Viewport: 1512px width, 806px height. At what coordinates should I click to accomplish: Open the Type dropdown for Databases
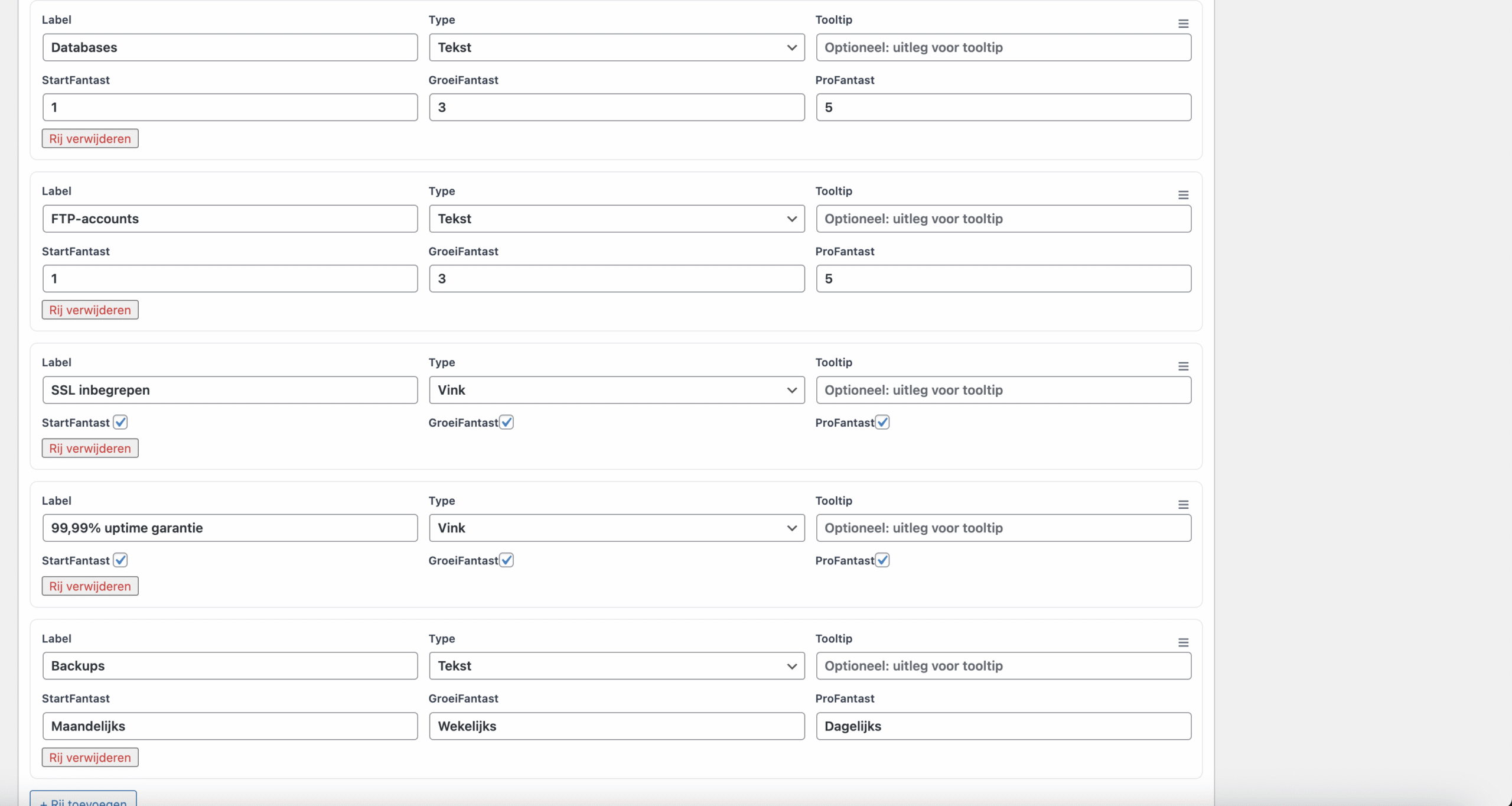click(x=617, y=47)
